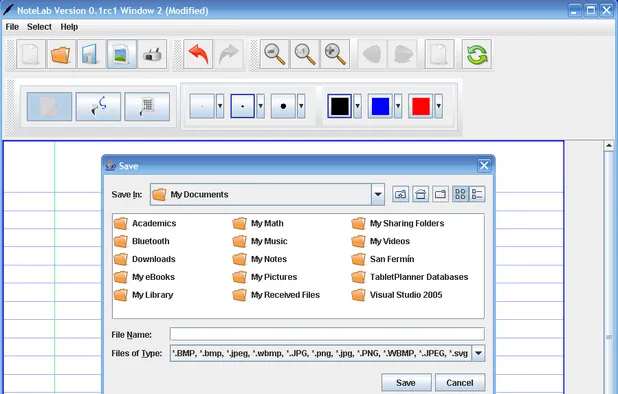Select the My Pictures folder
618x394 pixels.
264,277
